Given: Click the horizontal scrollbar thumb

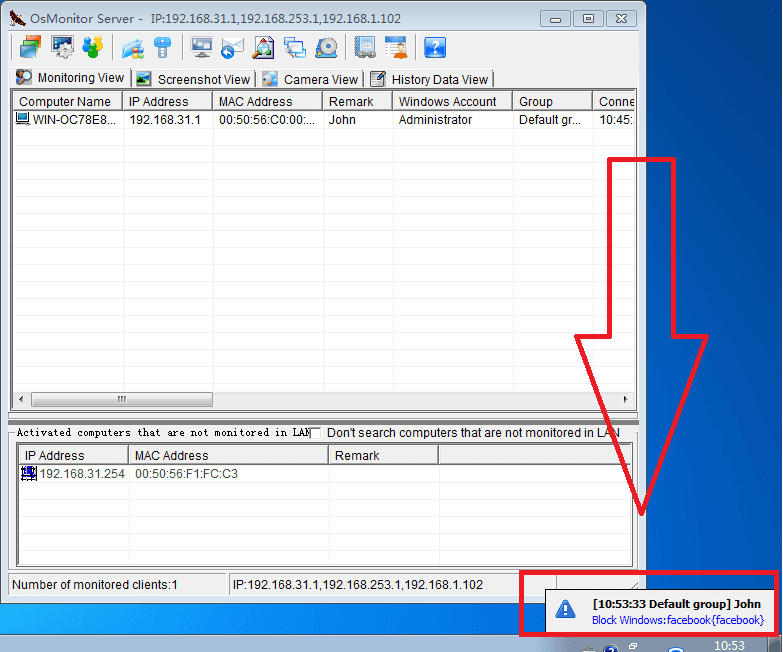Looking at the screenshot, I should click(122, 399).
